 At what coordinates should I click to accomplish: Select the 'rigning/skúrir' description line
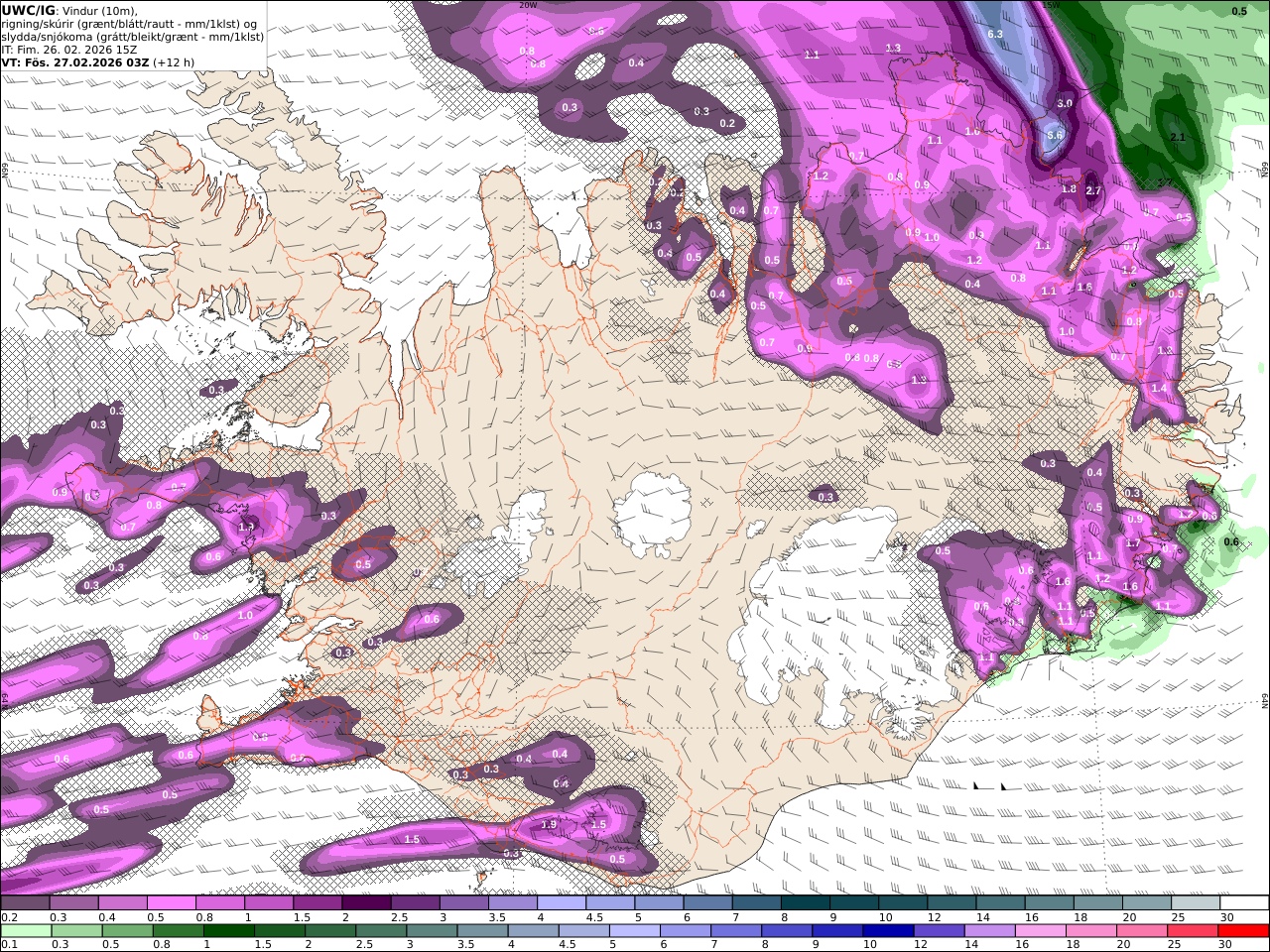(129, 24)
